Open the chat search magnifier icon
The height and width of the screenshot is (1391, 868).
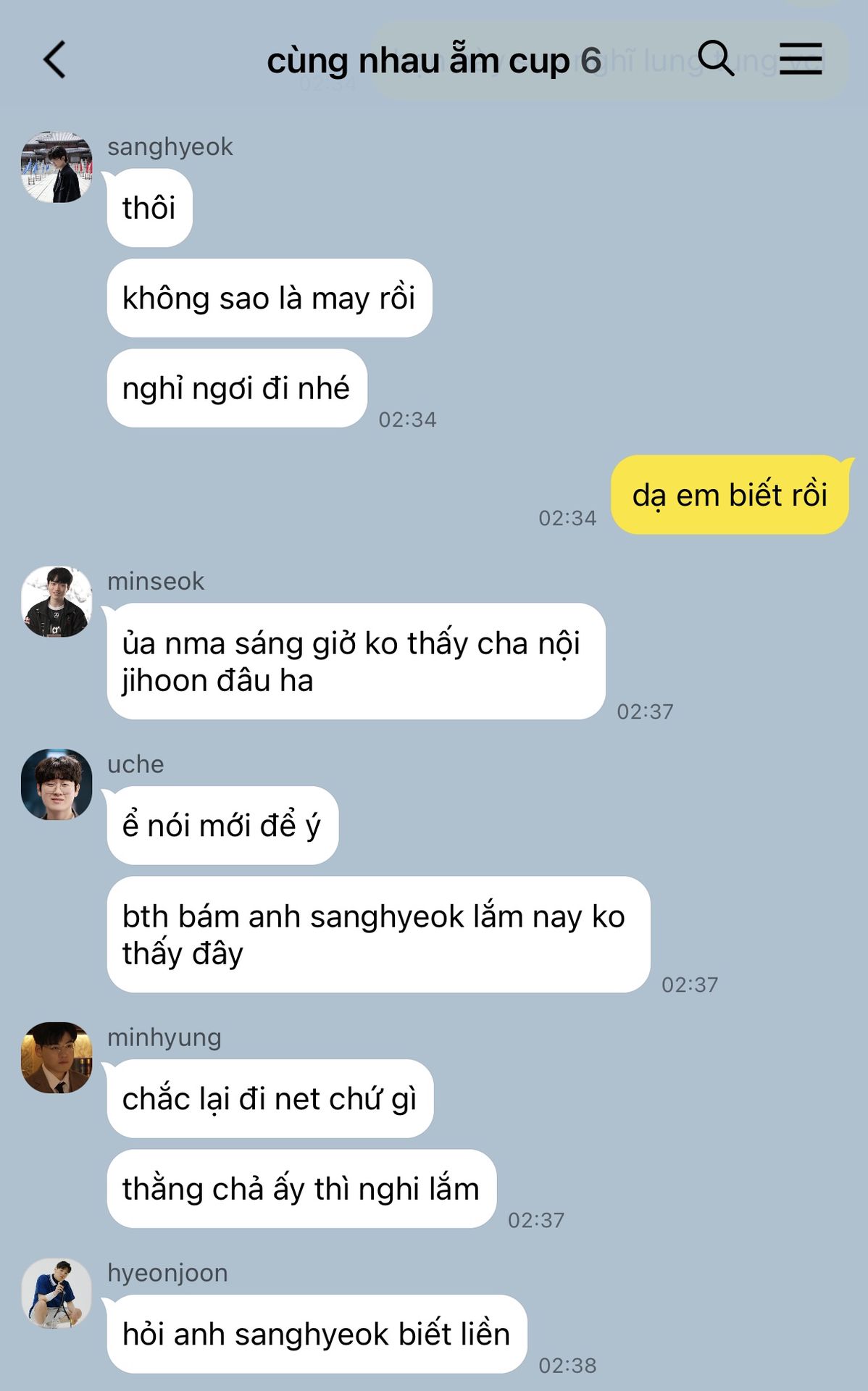coord(716,58)
